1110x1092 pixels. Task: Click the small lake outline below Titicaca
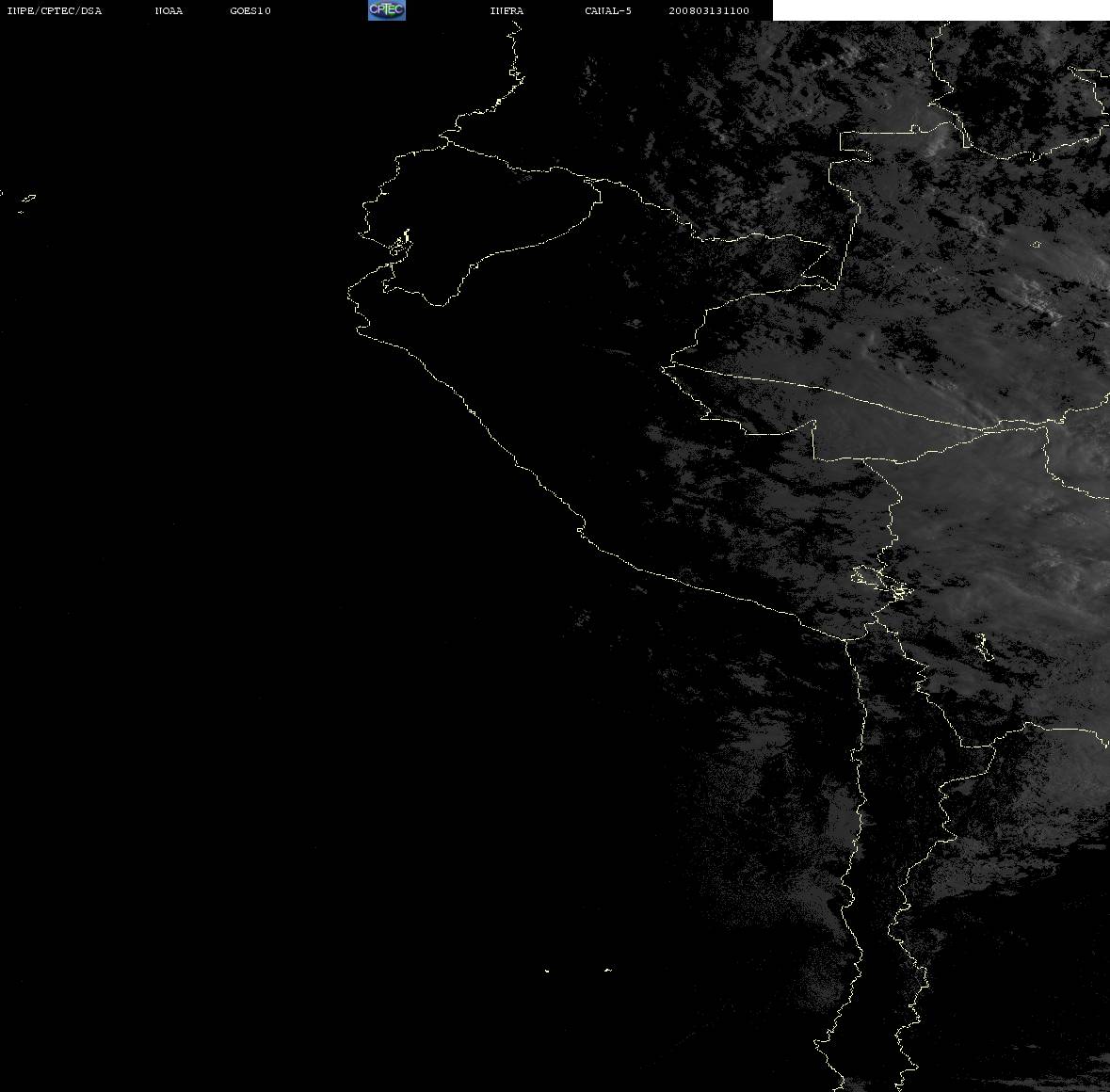click(983, 647)
